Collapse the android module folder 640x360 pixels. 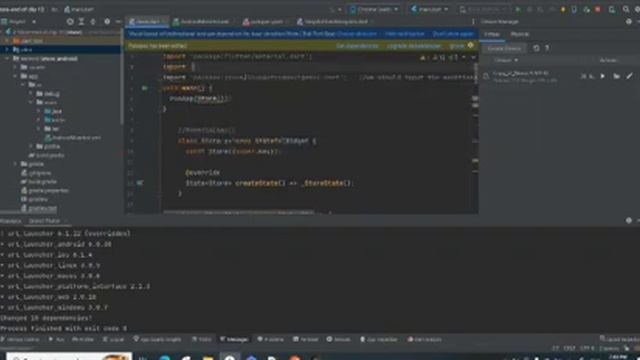7,59
